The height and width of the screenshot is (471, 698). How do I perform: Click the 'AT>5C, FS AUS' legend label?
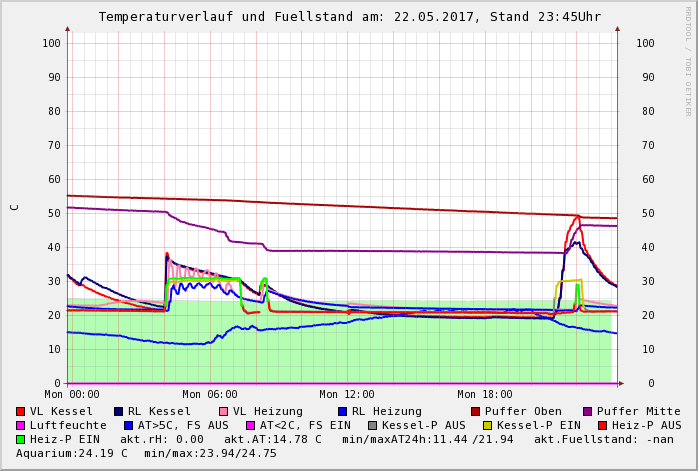tap(183, 425)
